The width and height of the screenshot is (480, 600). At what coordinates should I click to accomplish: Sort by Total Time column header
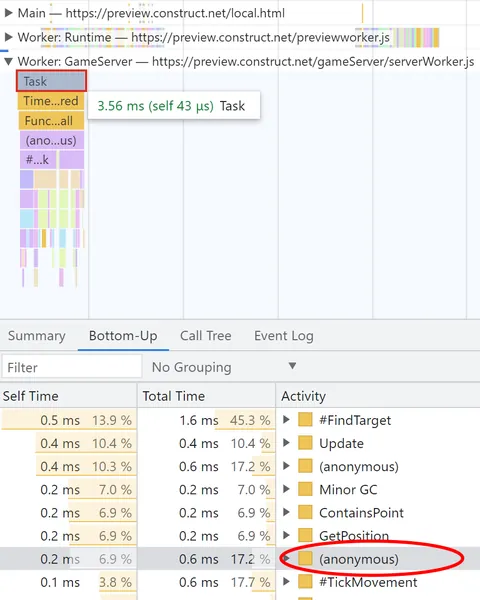point(206,396)
